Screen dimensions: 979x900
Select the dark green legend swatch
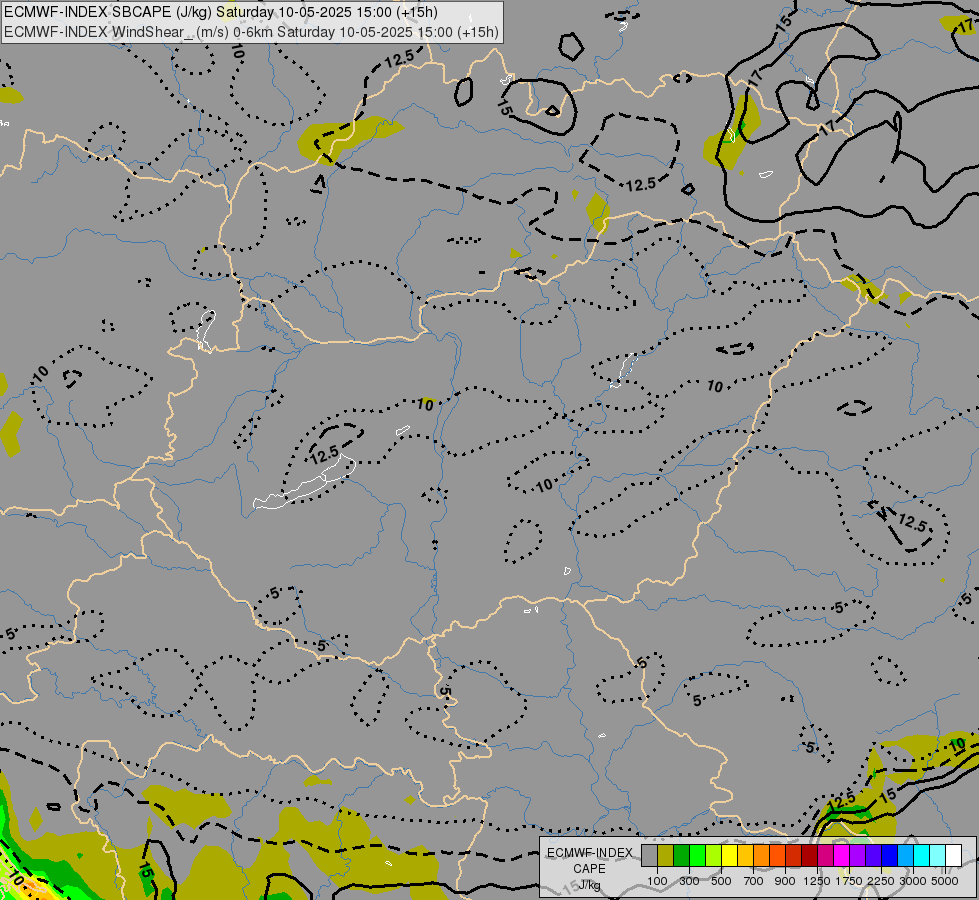point(682,856)
